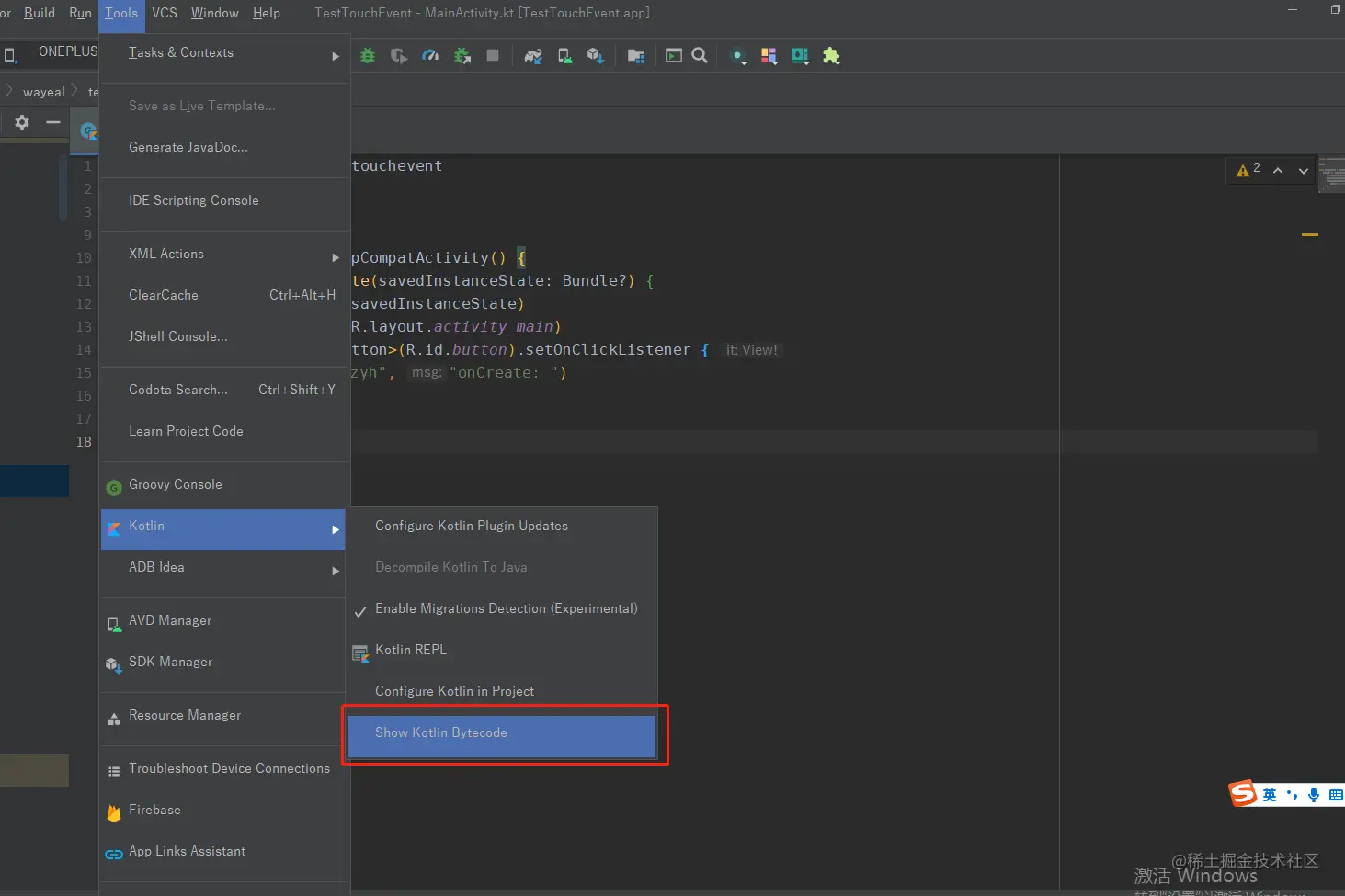Open Sogou soft keyboard icon
This screenshot has height=896, width=1345.
pyautogui.click(x=1336, y=795)
